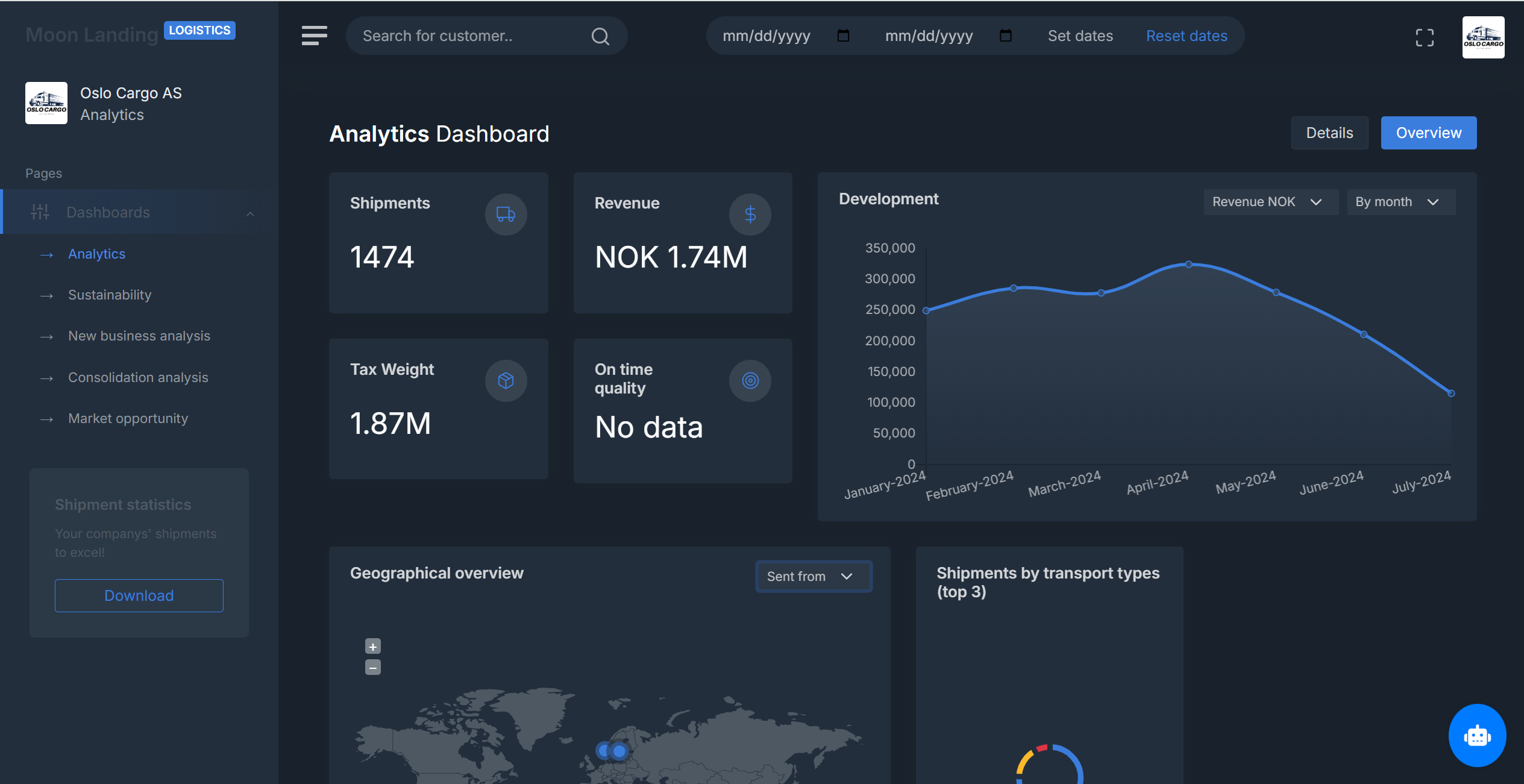Switch to the Overview view
The width and height of the screenshot is (1524, 784).
click(x=1428, y=133)
